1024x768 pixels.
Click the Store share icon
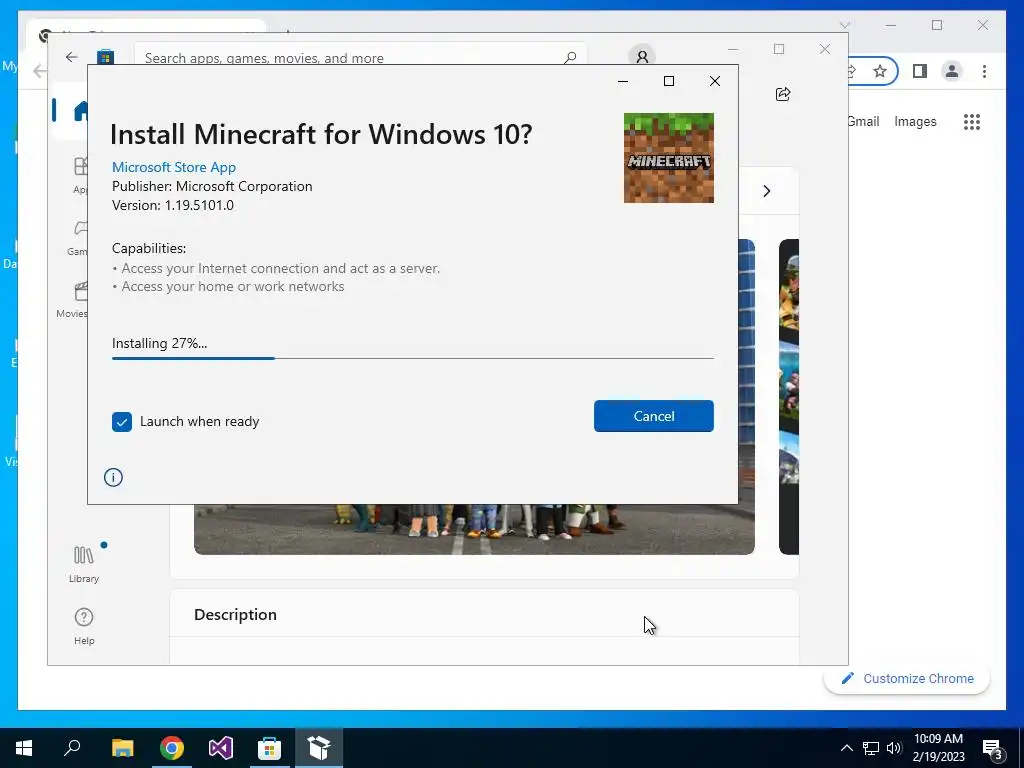783,94
